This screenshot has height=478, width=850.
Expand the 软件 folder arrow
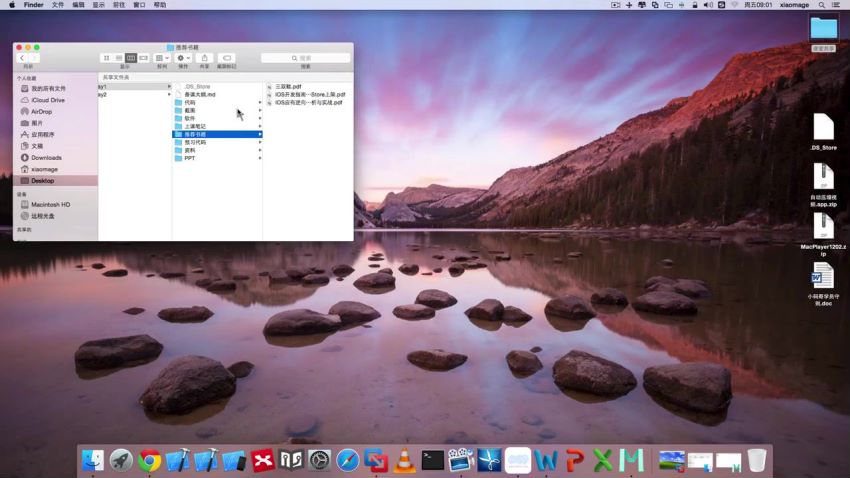pos(260,118)
